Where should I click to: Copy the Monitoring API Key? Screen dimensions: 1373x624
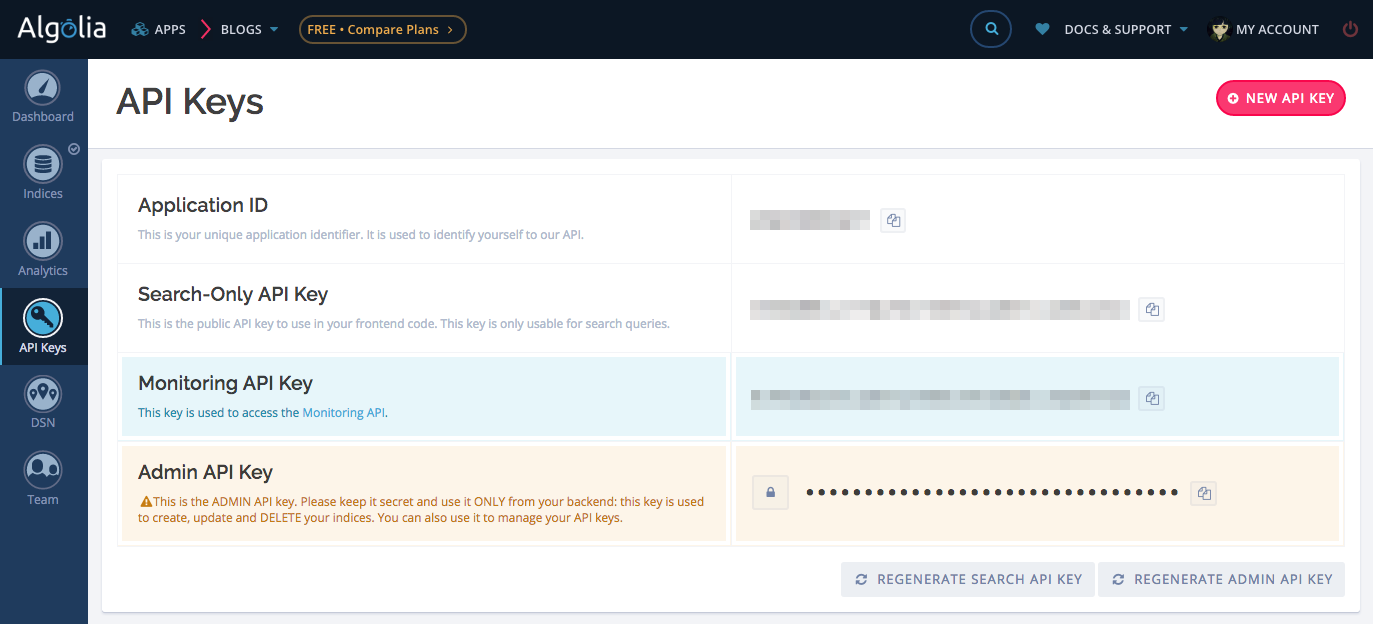(1151, 398)
